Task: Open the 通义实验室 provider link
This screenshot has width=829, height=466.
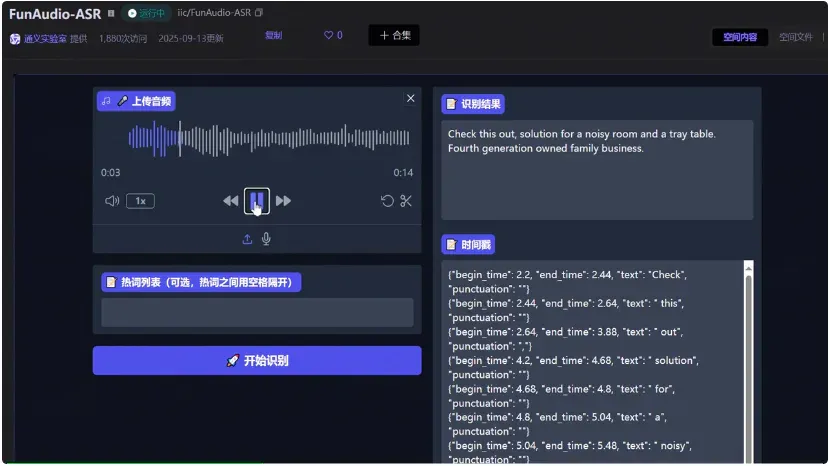Action: click(45, 39)
